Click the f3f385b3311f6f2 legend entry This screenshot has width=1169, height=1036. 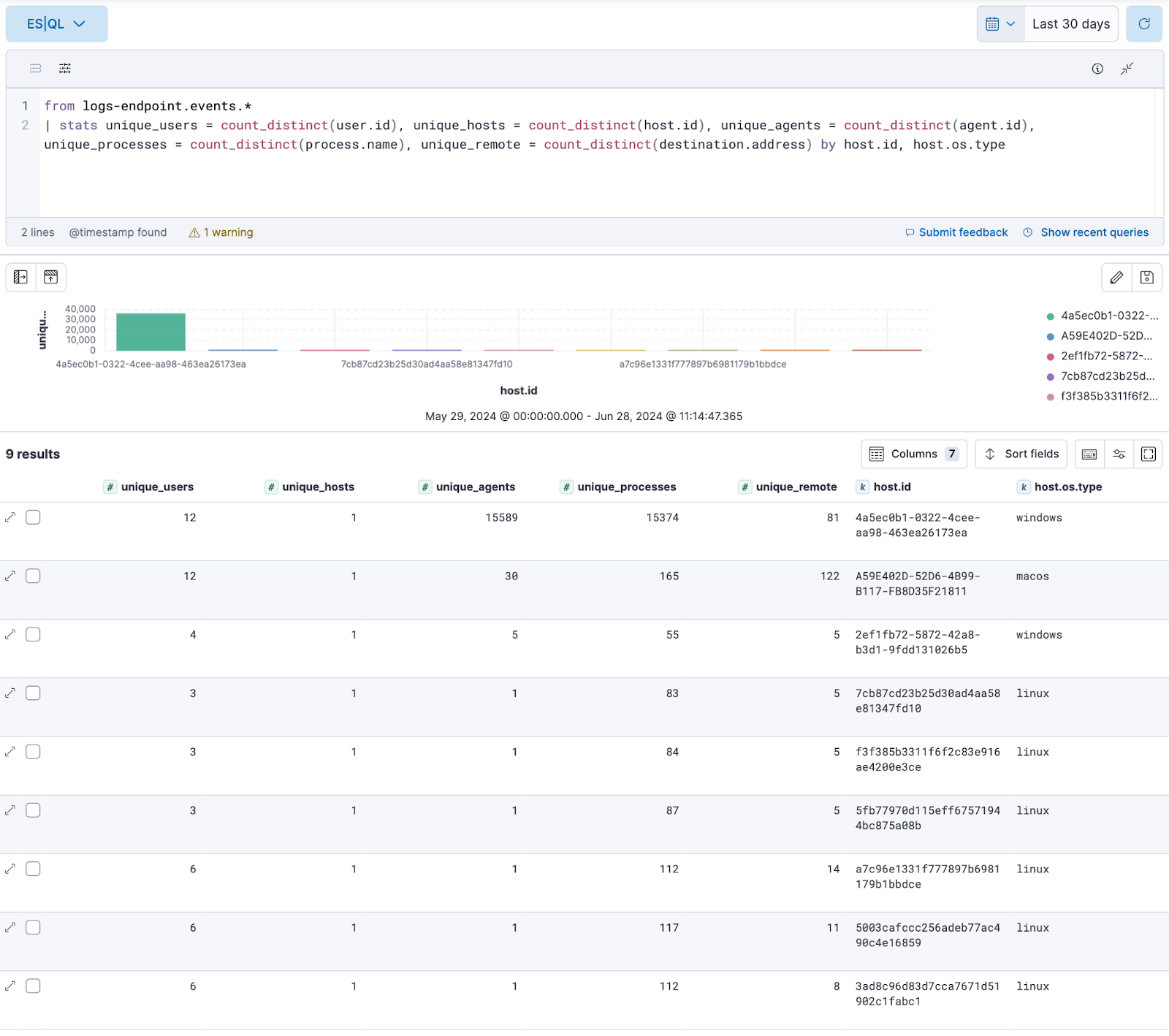[x=1109, y=397]
